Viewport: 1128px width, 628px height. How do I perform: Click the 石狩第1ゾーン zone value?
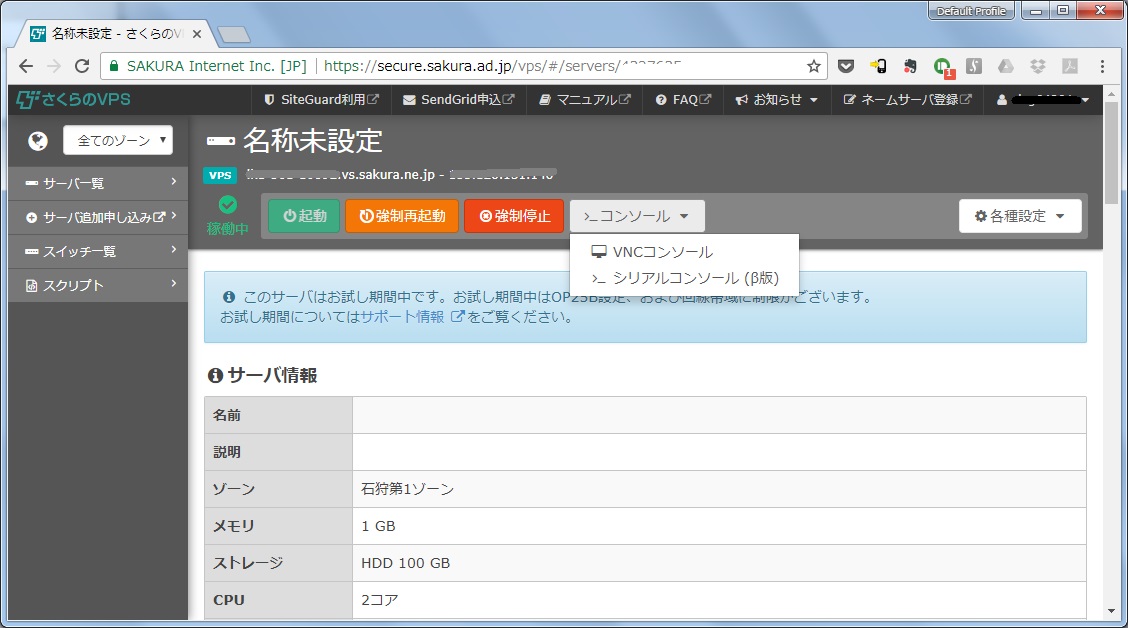point(407,489)
